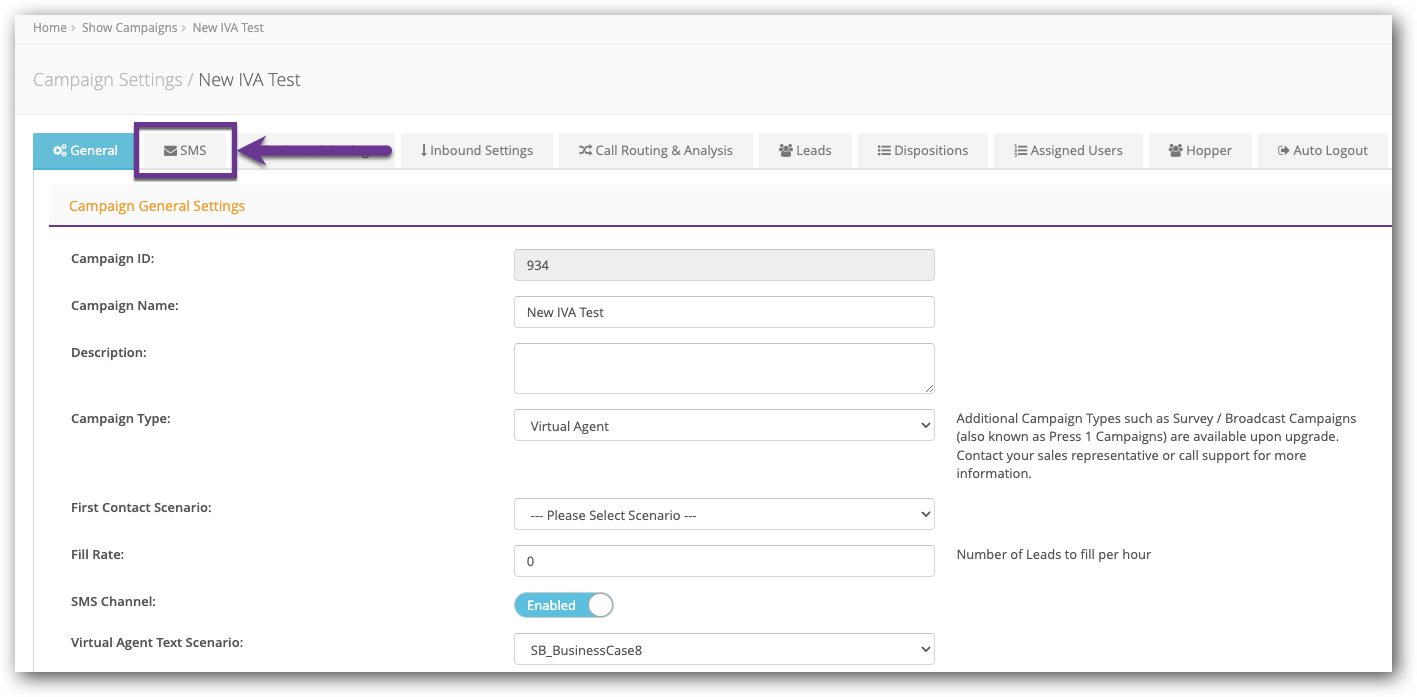Click the group icon on Hopper tab
1417x697 pixels.
[1175, 151]
